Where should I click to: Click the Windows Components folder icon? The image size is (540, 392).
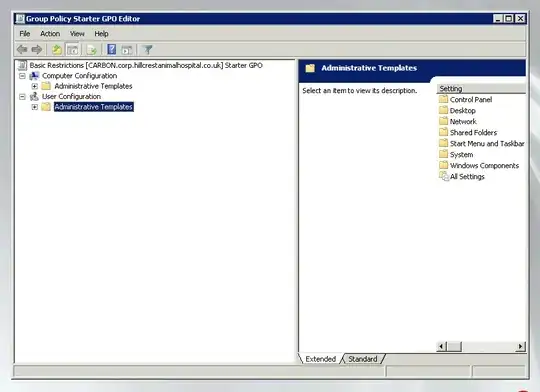coord(443,165)
